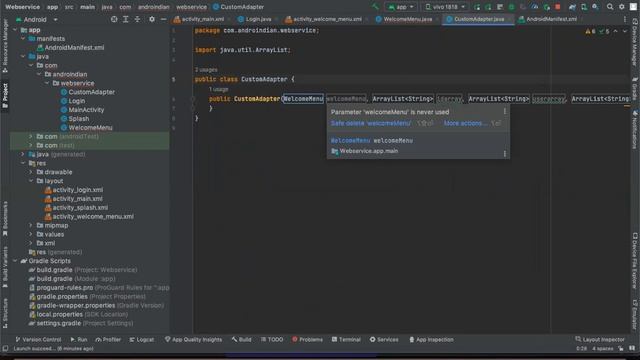Open the vivo 1818 device dropdown
Screen dimensions: 640x360
tap(445, 7)
